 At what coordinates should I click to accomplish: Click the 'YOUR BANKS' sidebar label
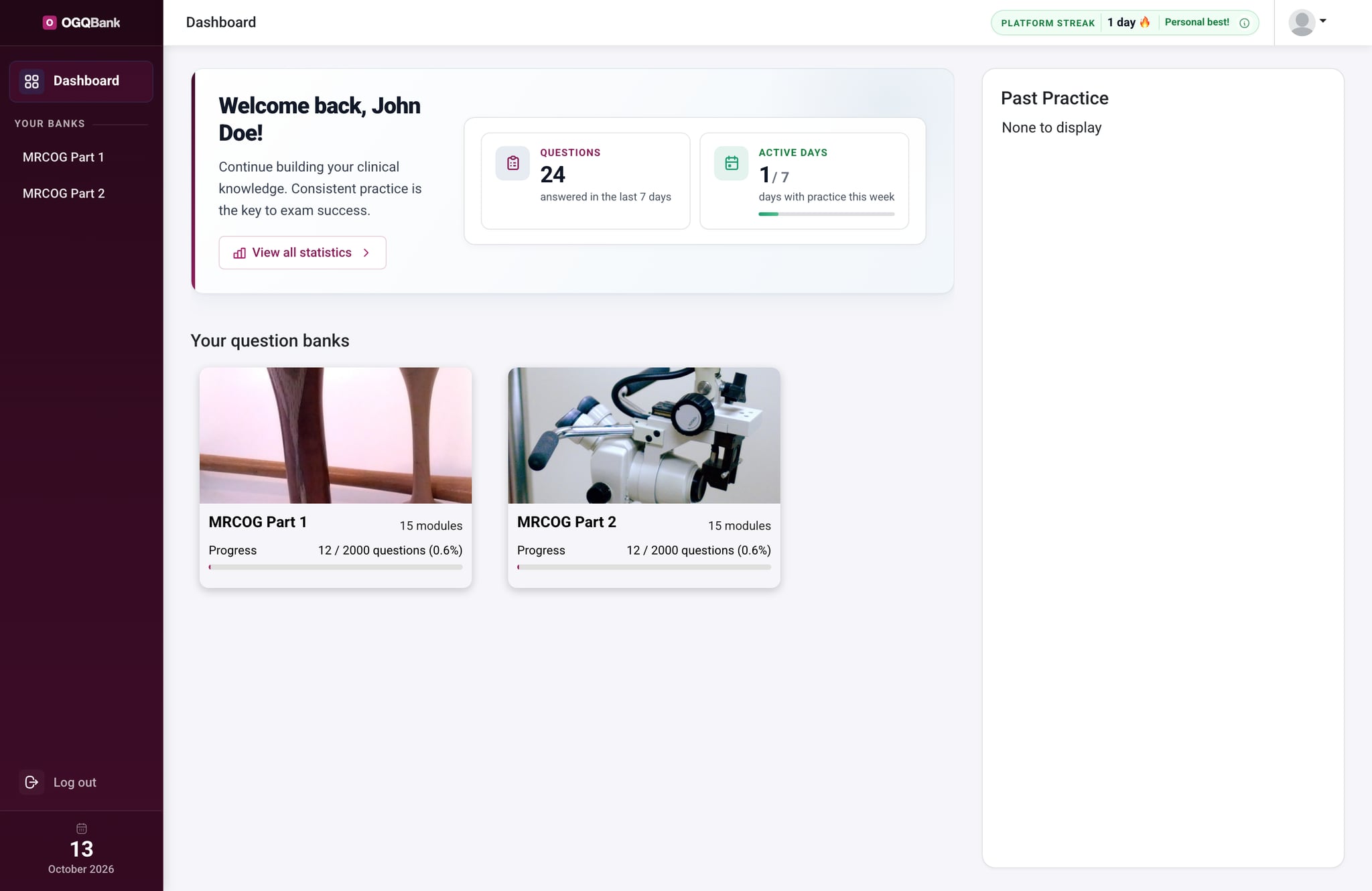(x=50, y=124)
